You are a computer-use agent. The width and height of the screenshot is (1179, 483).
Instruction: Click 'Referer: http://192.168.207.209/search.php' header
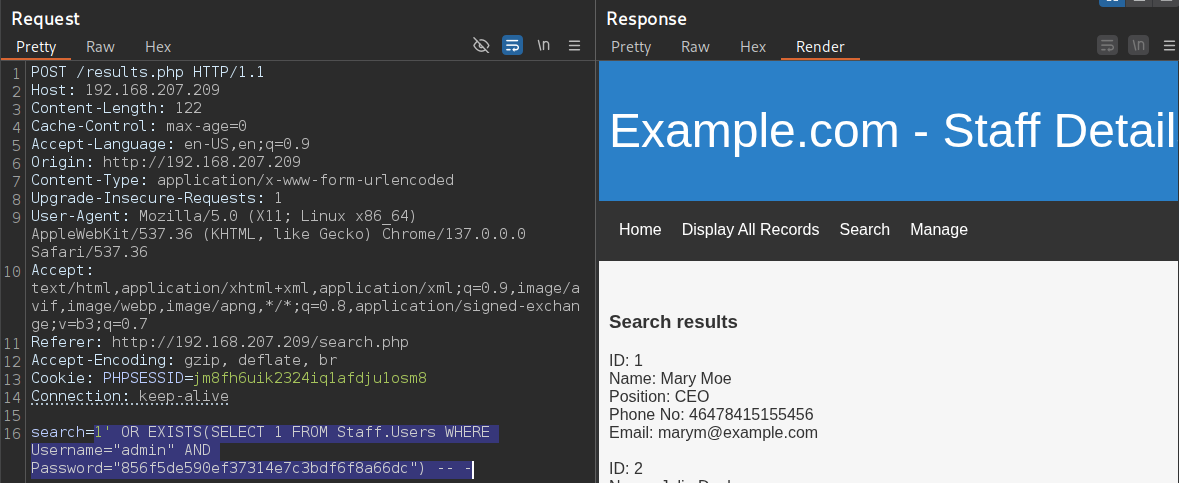[x=220, y=342]
